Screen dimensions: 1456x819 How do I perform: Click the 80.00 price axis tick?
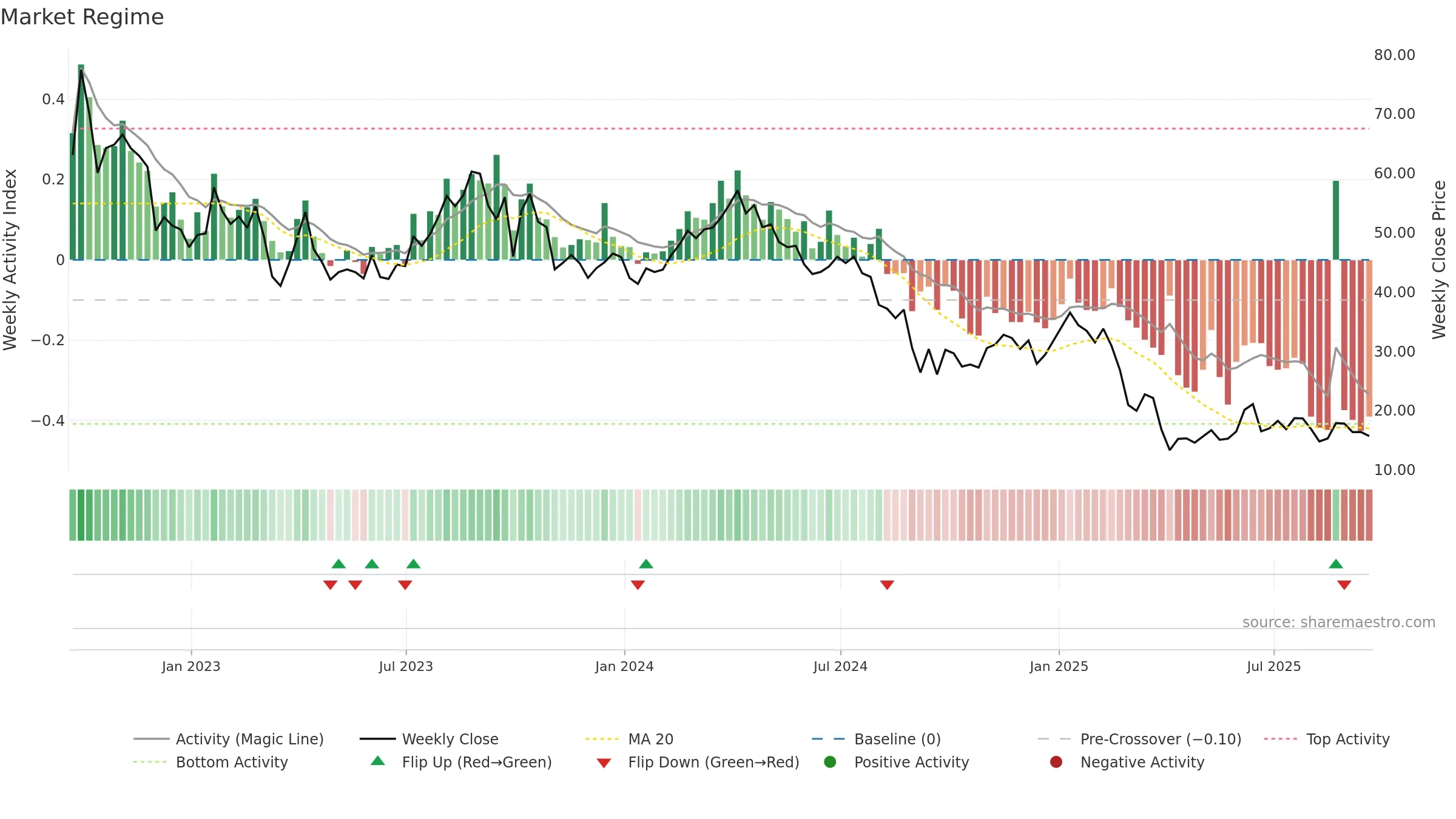[x=1394, y=55]
